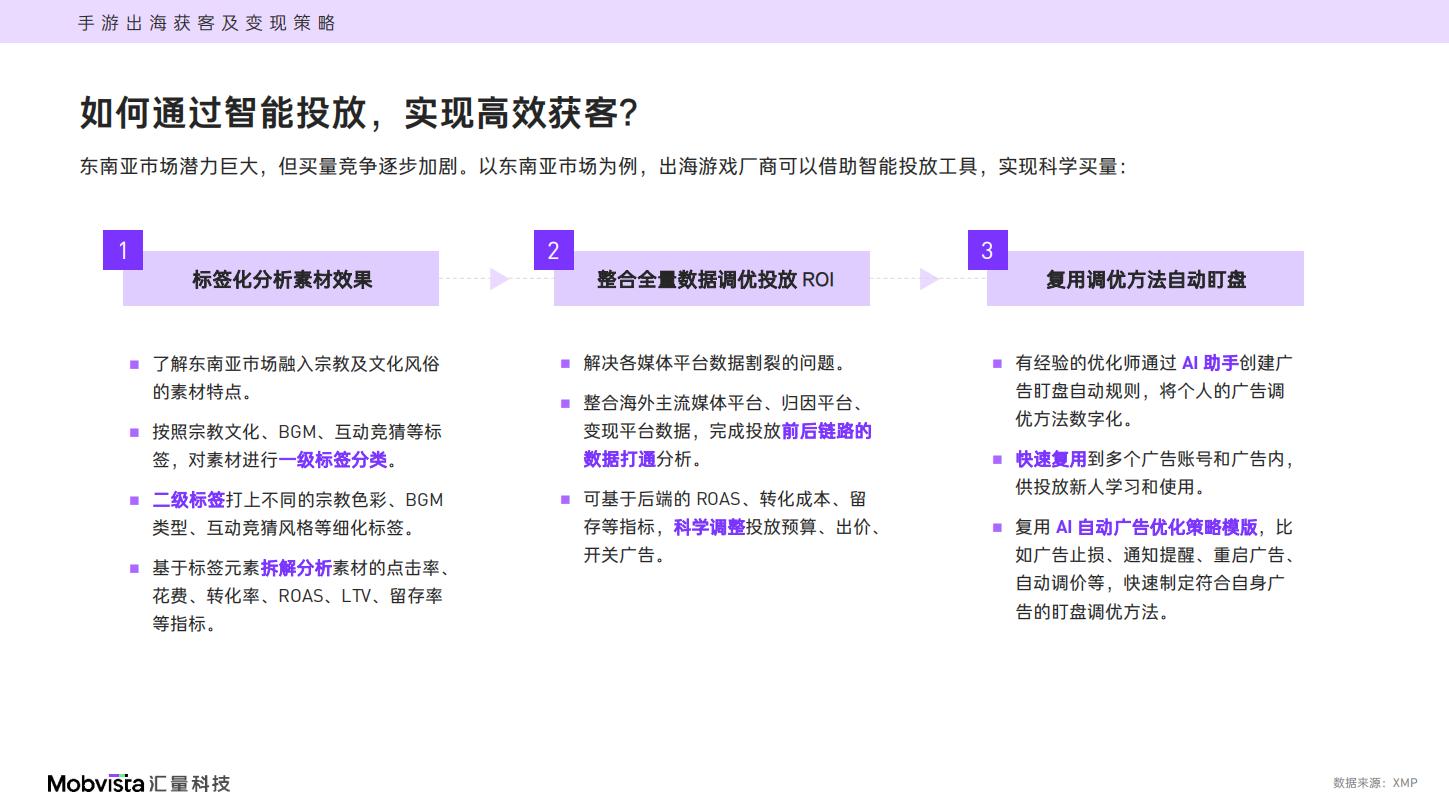
Task: Click the line 告的盯盘调优方法。
Action: tap(1092, 612)
